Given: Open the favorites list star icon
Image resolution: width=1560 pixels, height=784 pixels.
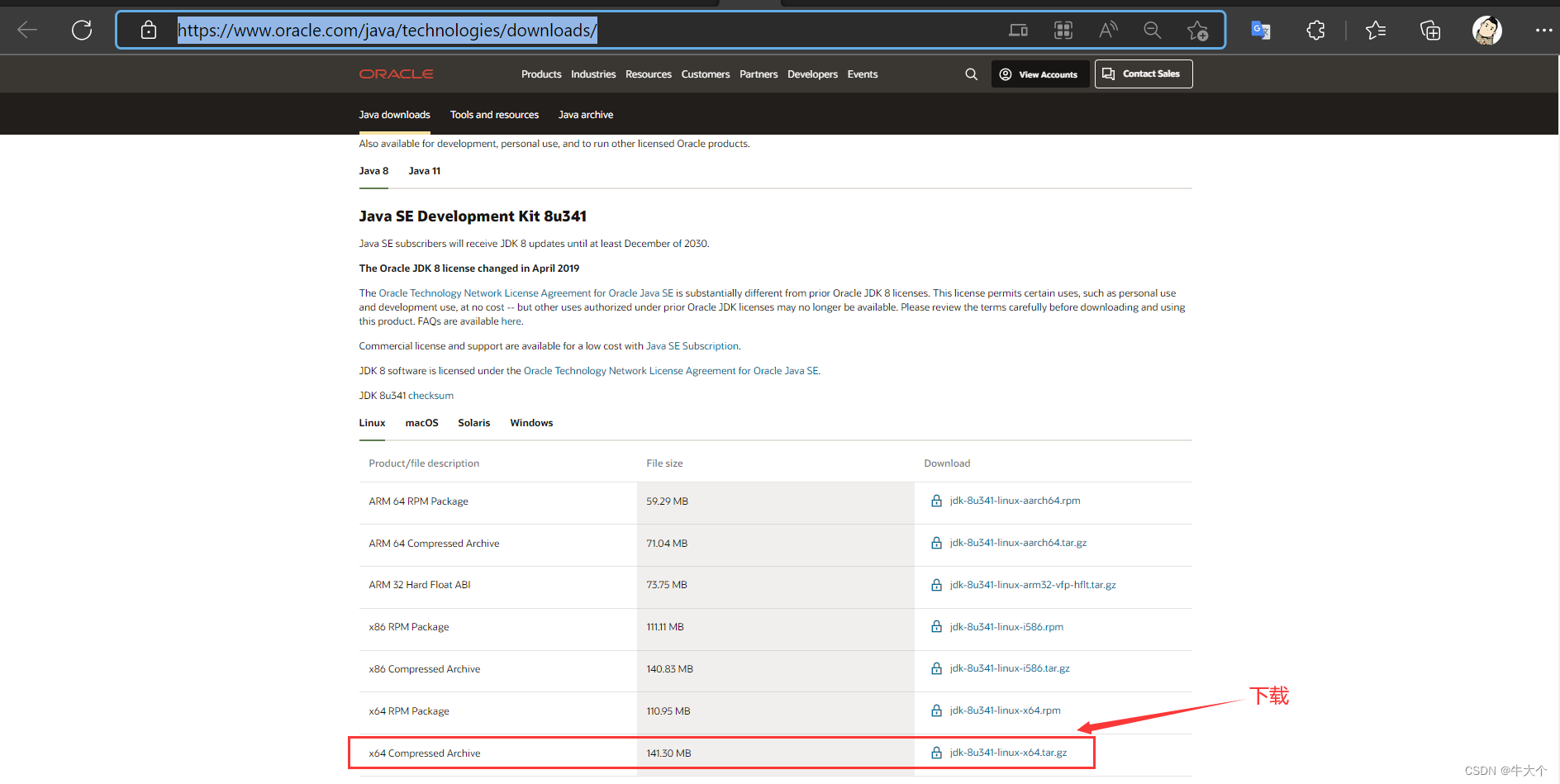Looking at the screenshot, I should pyautogui.click(x=1376, y=30).
